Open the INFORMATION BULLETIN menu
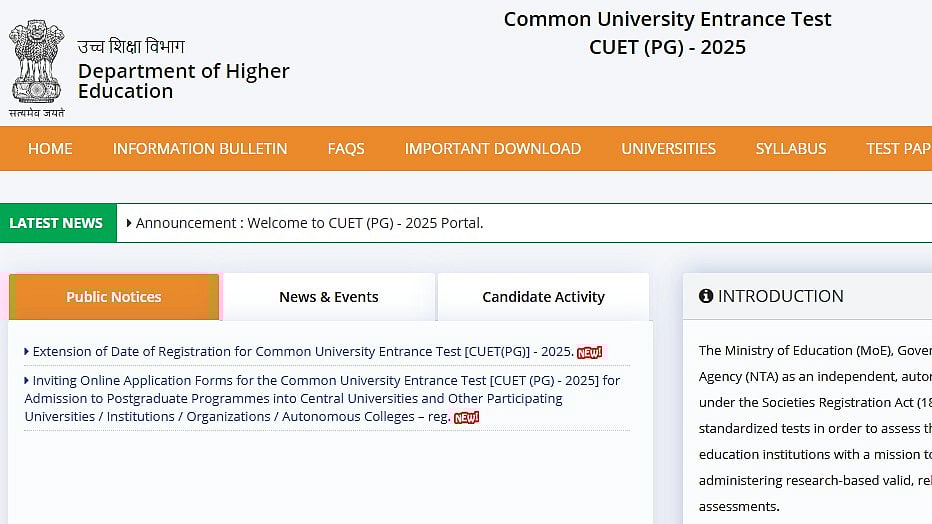This screenshot has width=932, height=524. point(200,148)
